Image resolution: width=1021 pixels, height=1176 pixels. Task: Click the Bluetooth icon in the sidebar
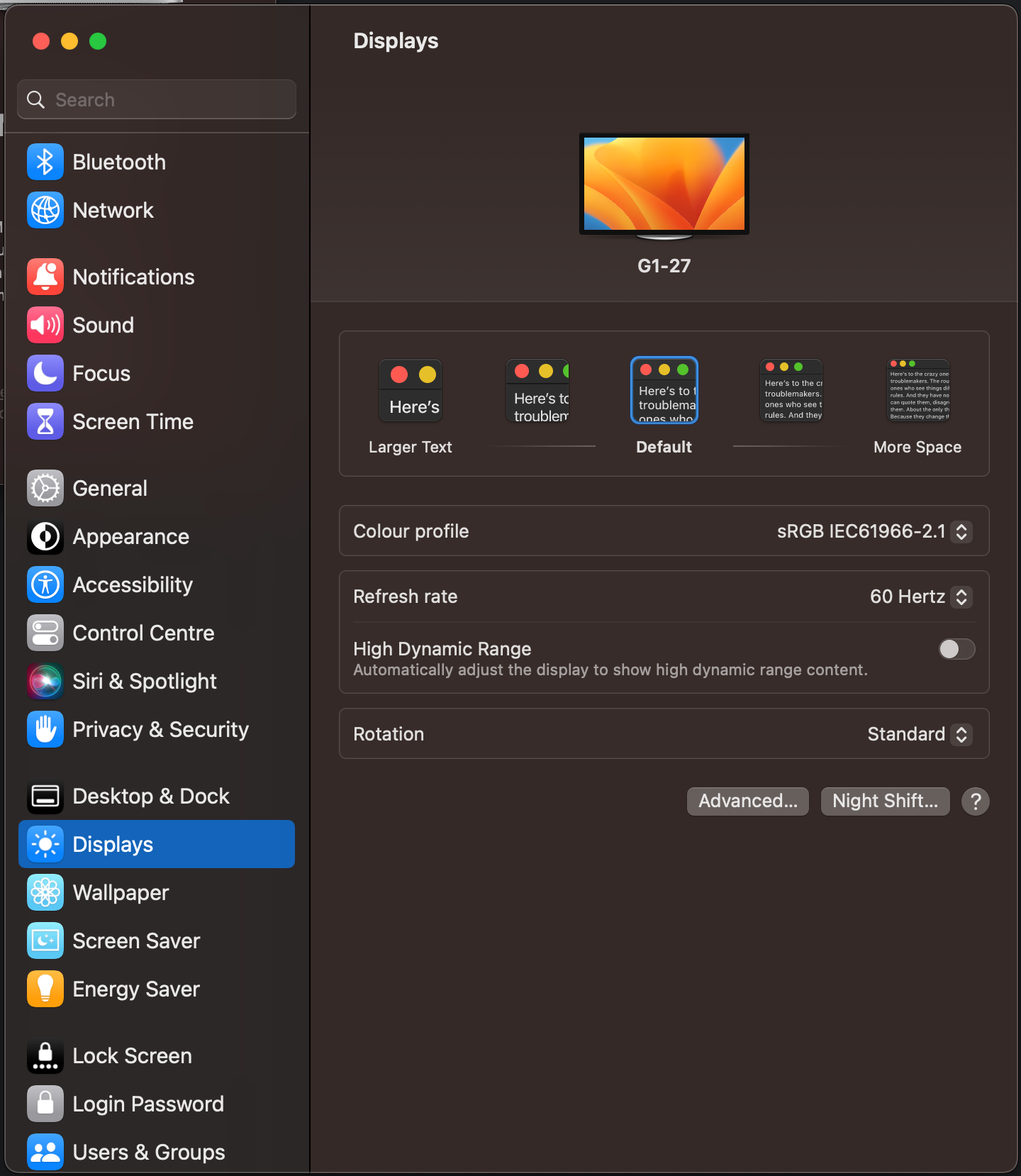coord(45,162)
